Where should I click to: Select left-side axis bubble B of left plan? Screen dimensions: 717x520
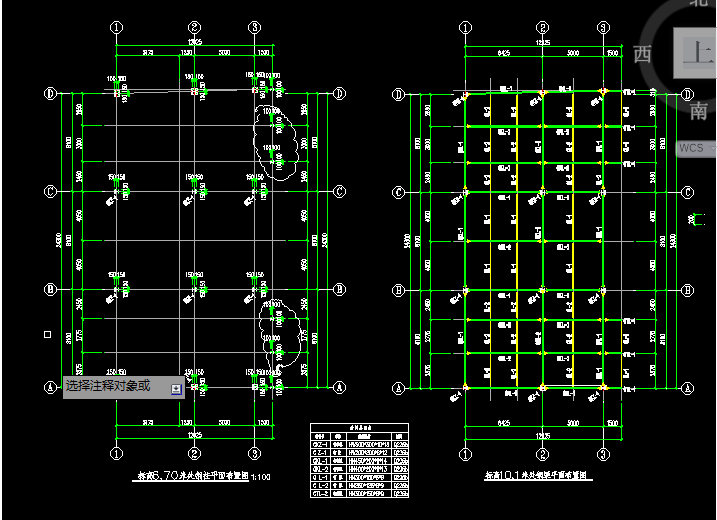point(50,289)
